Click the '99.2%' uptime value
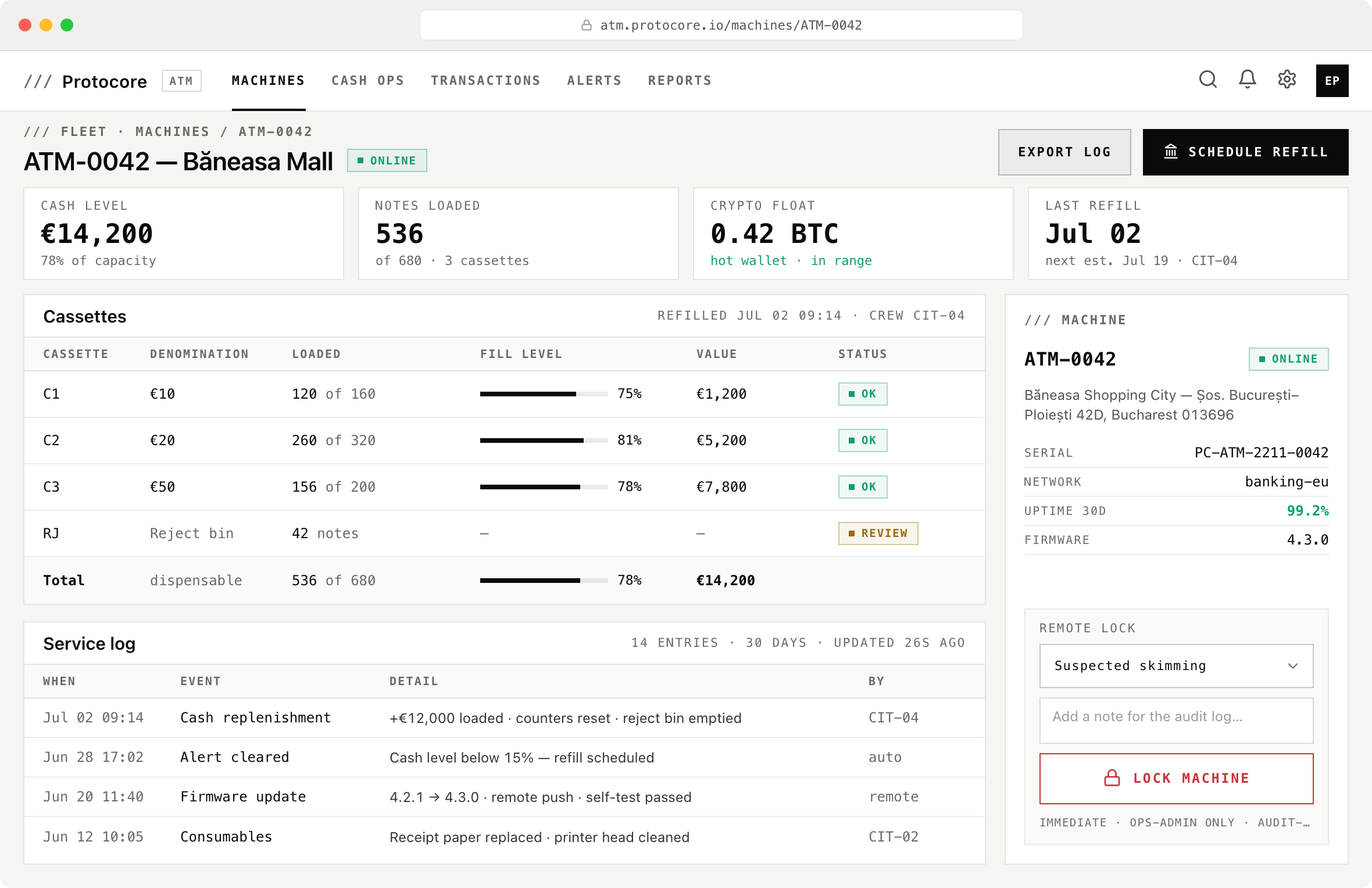 1307,511
